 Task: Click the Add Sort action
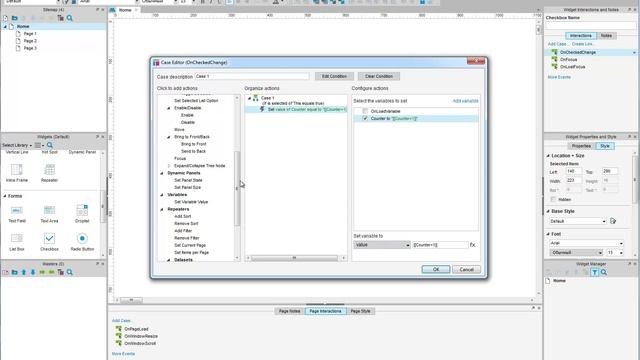point(182,216)
